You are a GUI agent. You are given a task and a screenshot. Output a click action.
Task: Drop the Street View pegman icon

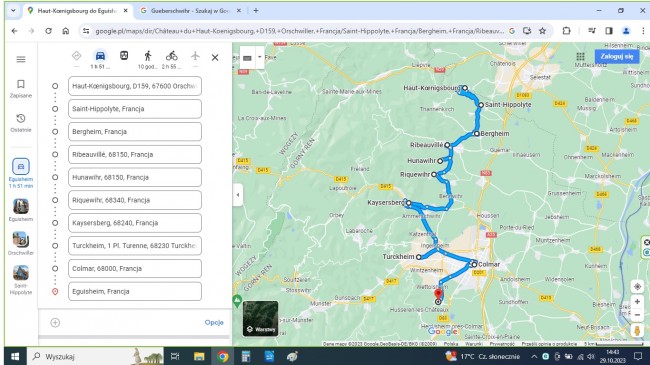(x=637, y=331)
